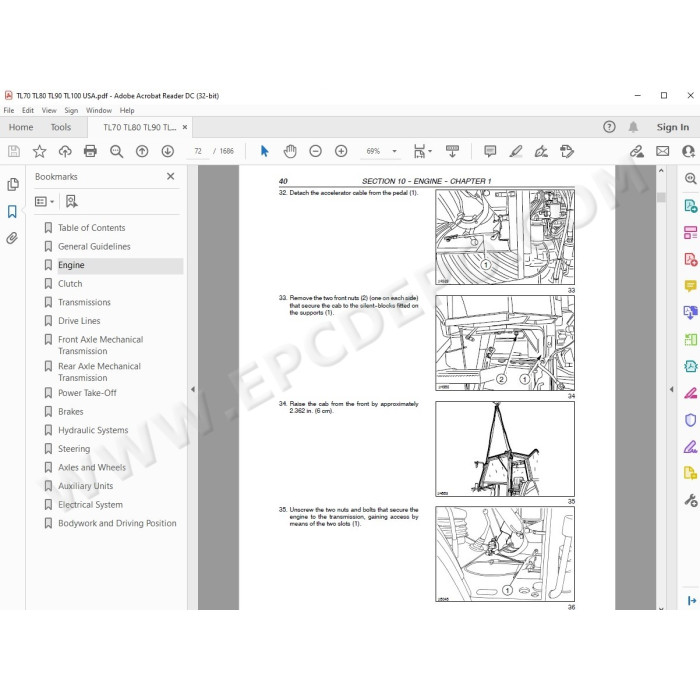This screenshot has width=700, height=700.
Task: Click the Save file icon
Action: [x=14, y=151]
